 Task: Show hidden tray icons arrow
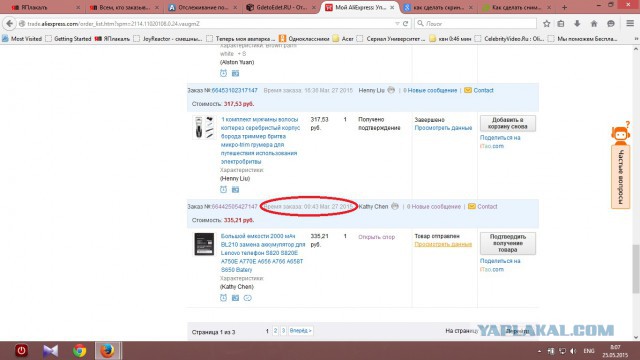click(x=539, y=351)
